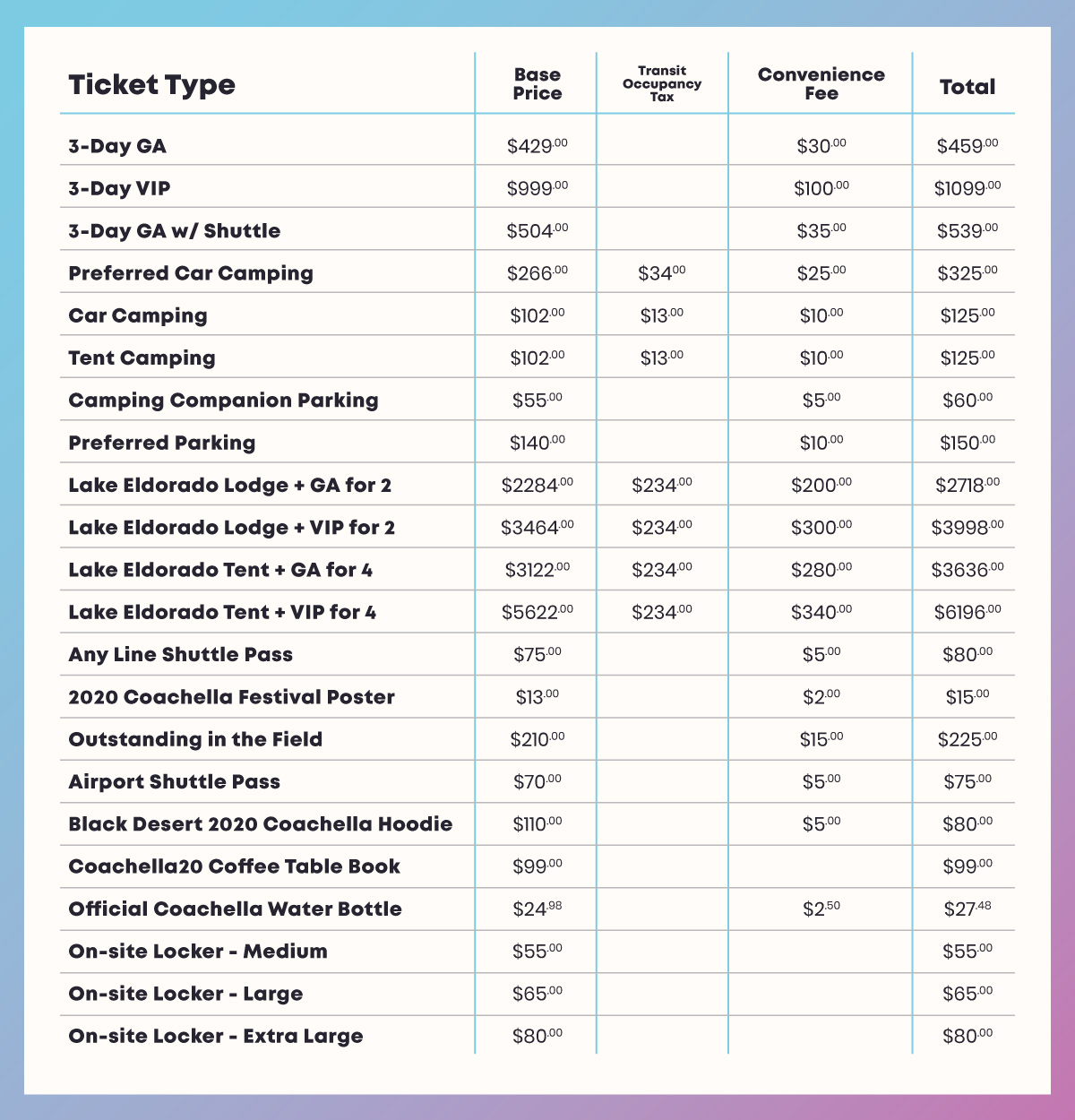Select Camping Companion Parking row label
1075x1120 pixels.
[x=223, y=401]
